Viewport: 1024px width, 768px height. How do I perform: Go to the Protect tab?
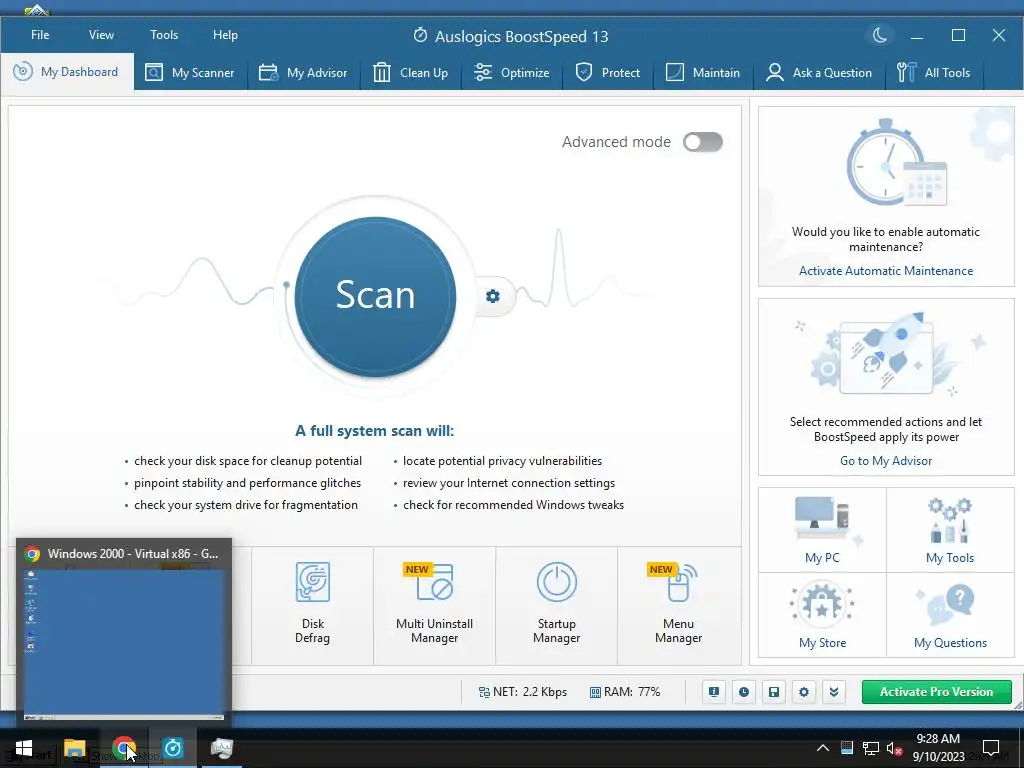tap(608, 72)
